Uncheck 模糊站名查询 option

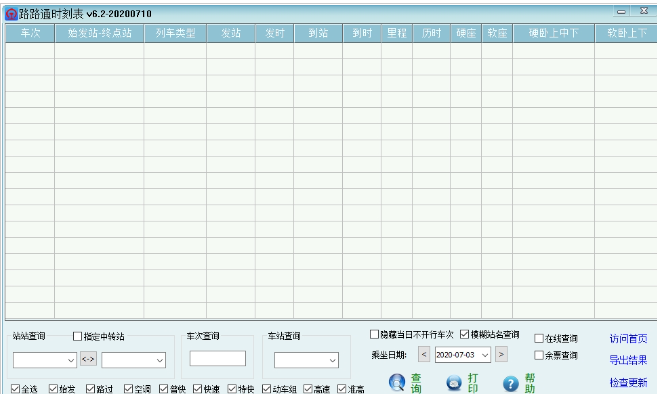click(x=464, y=334)
